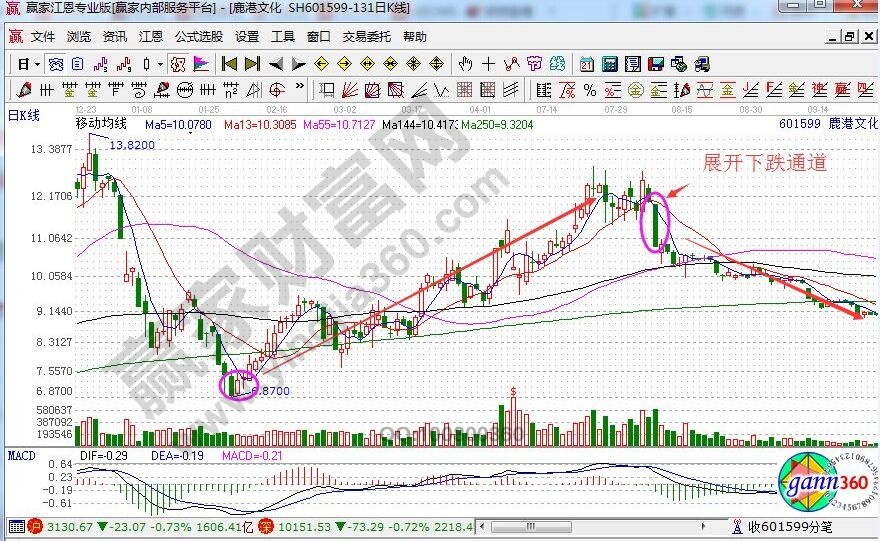Click the 鹿港文化 stock name at top right
This screenshot has height=541, width=880.
[850, 124]
